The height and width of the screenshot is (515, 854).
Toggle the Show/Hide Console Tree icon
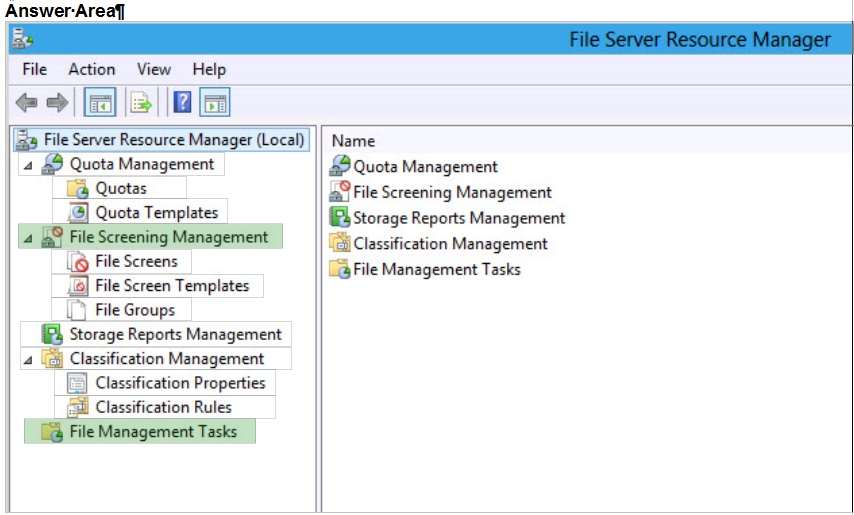(x=100, y=102)
